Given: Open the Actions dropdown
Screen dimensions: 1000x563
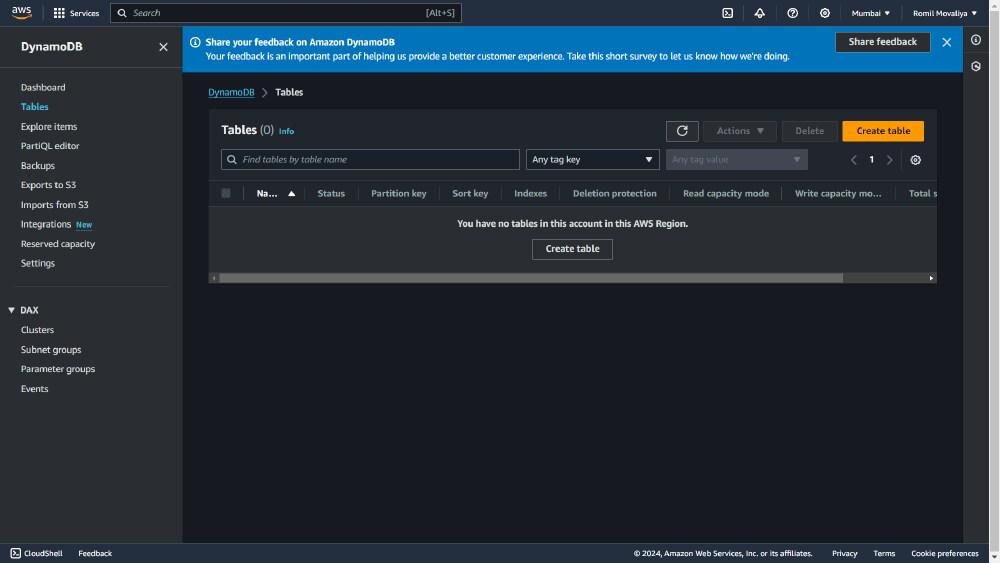Looking at the screenshot, I should point(739,131).
